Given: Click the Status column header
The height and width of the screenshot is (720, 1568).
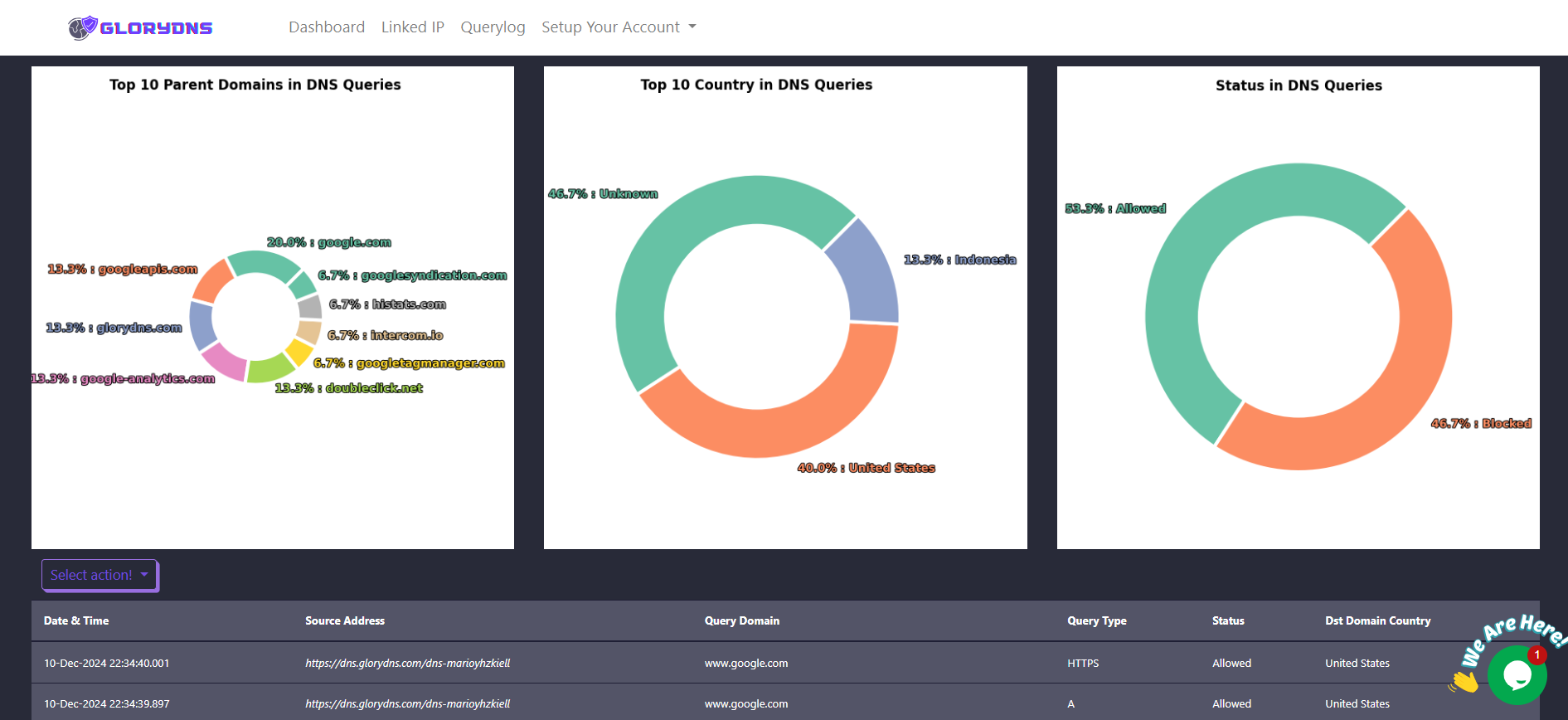Looking at the screenshot, I should pyautogui.click(x=1228, y=620).
